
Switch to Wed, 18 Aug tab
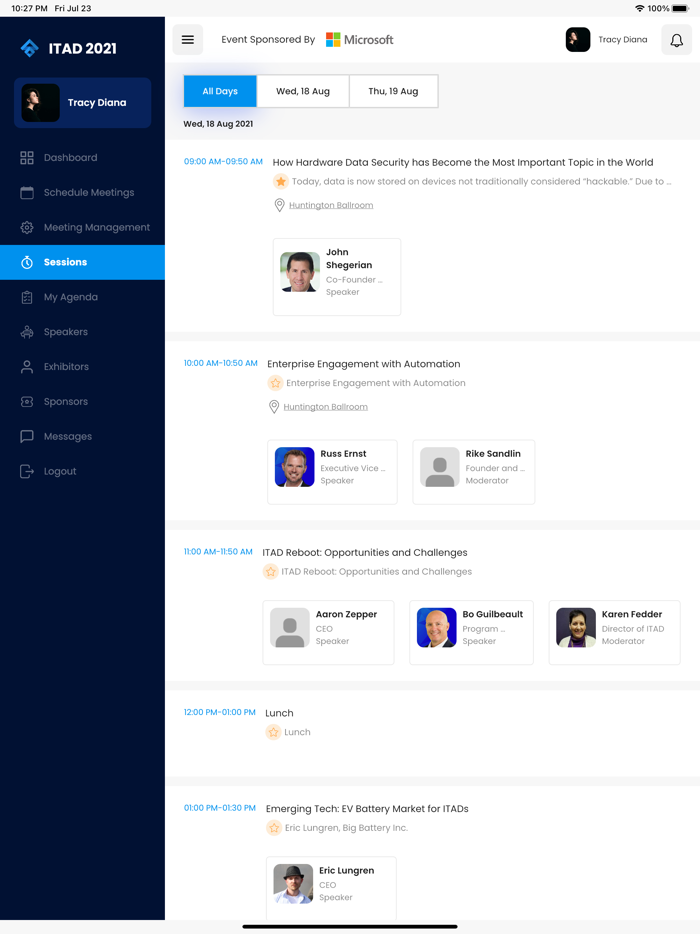click(x=303, y=91)
